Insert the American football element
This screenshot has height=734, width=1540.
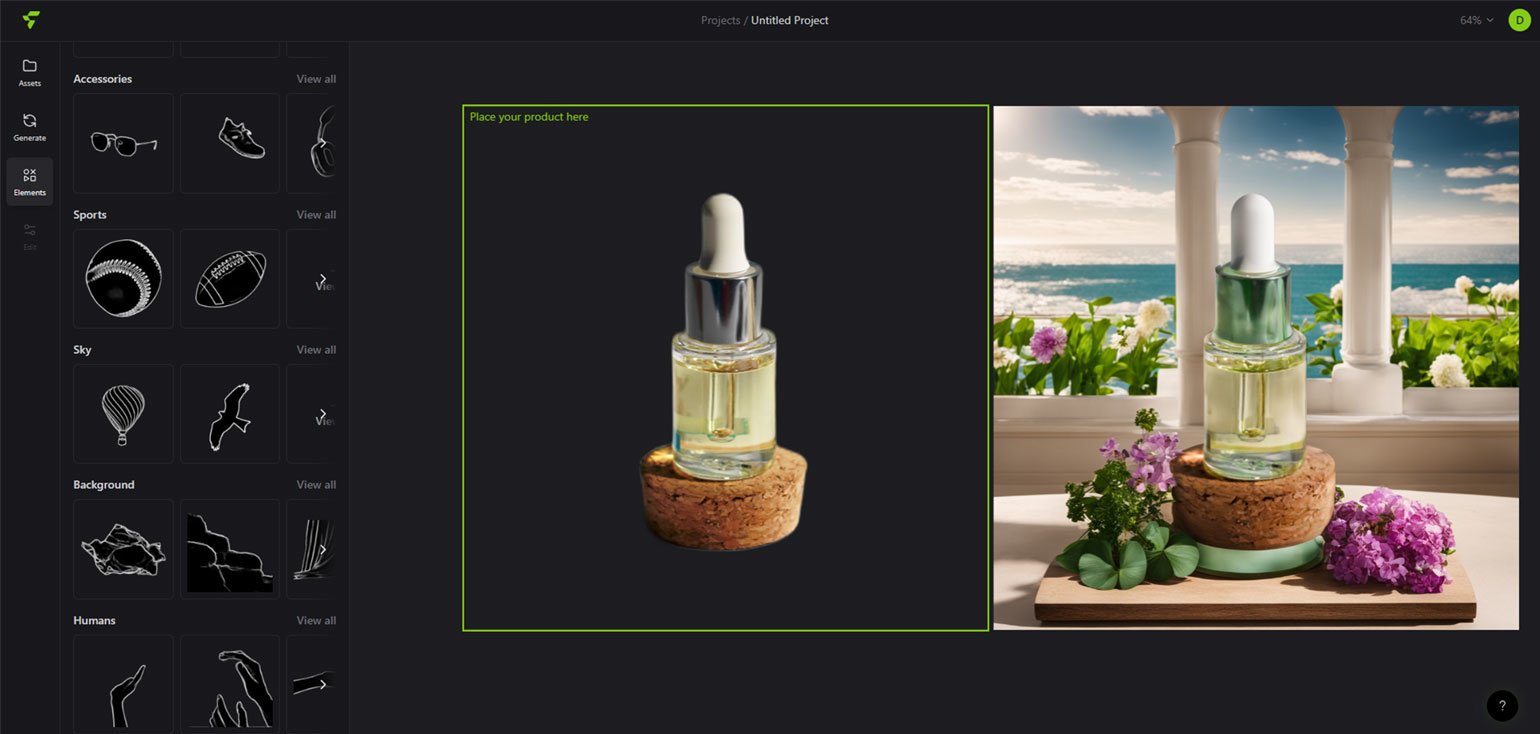(x=230, y=279)
